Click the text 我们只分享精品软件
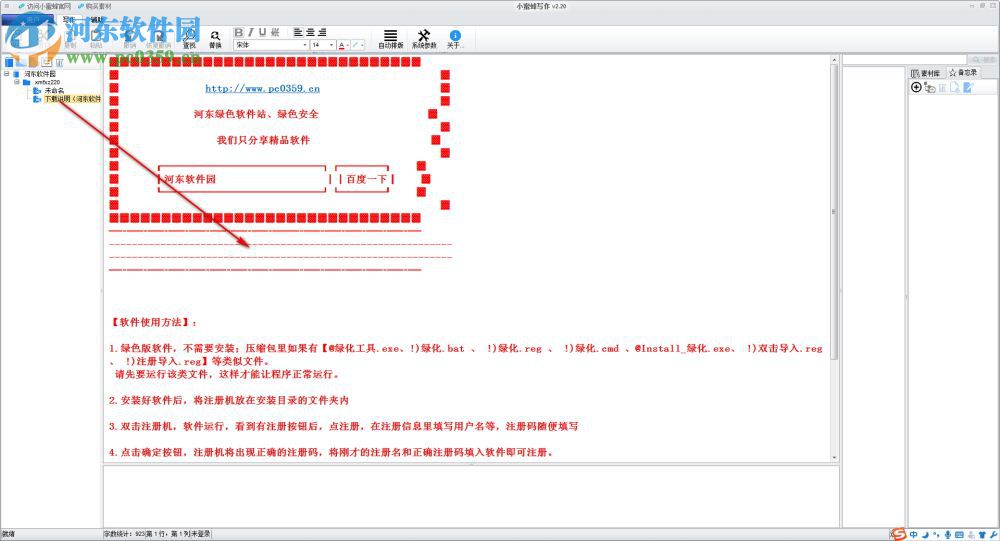Viewport: 1000px width, 541px height. click(263, 140)
